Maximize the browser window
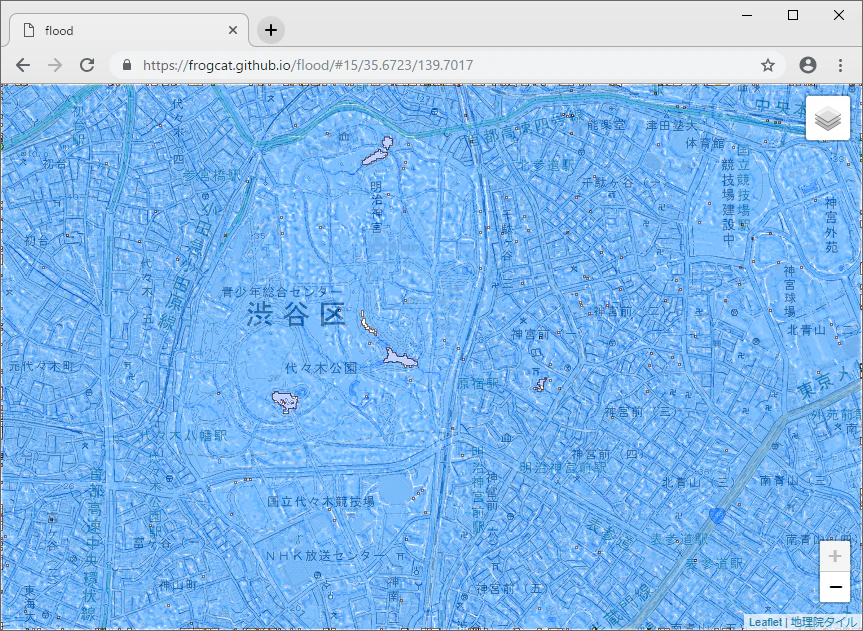Image resolution: width=863 pixels, height=631 pixels. 793,15
